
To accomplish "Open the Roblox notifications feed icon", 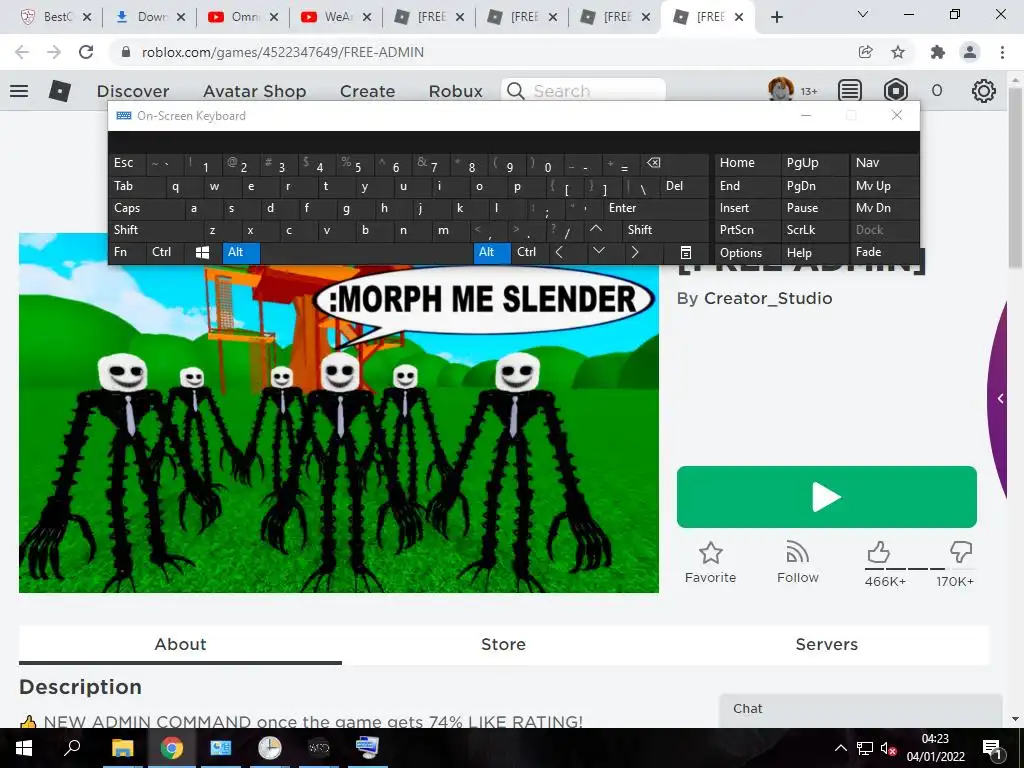I will pyautogui.click(x=850, y=91).
